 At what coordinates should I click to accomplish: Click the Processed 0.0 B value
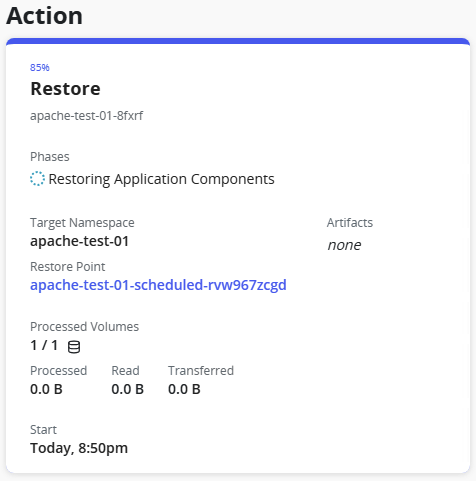tap(46, 389)
